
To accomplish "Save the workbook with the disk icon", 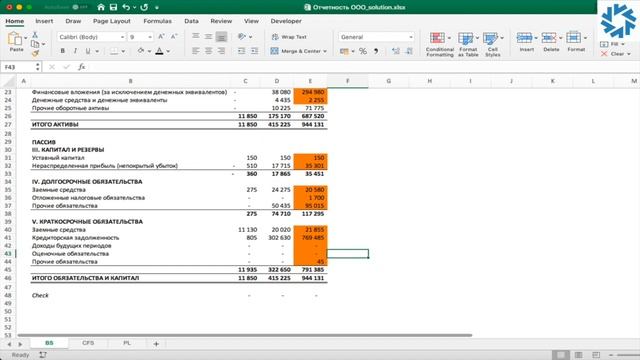I will tap(113, 7).
